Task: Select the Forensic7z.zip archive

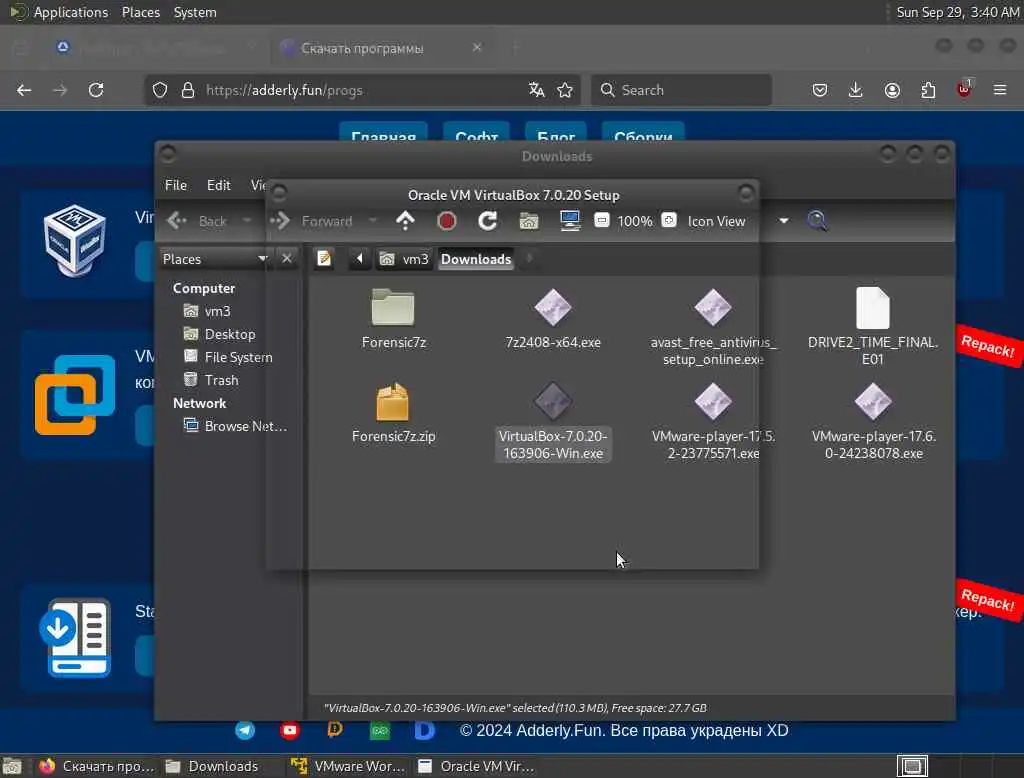Action: pos(392,413)
